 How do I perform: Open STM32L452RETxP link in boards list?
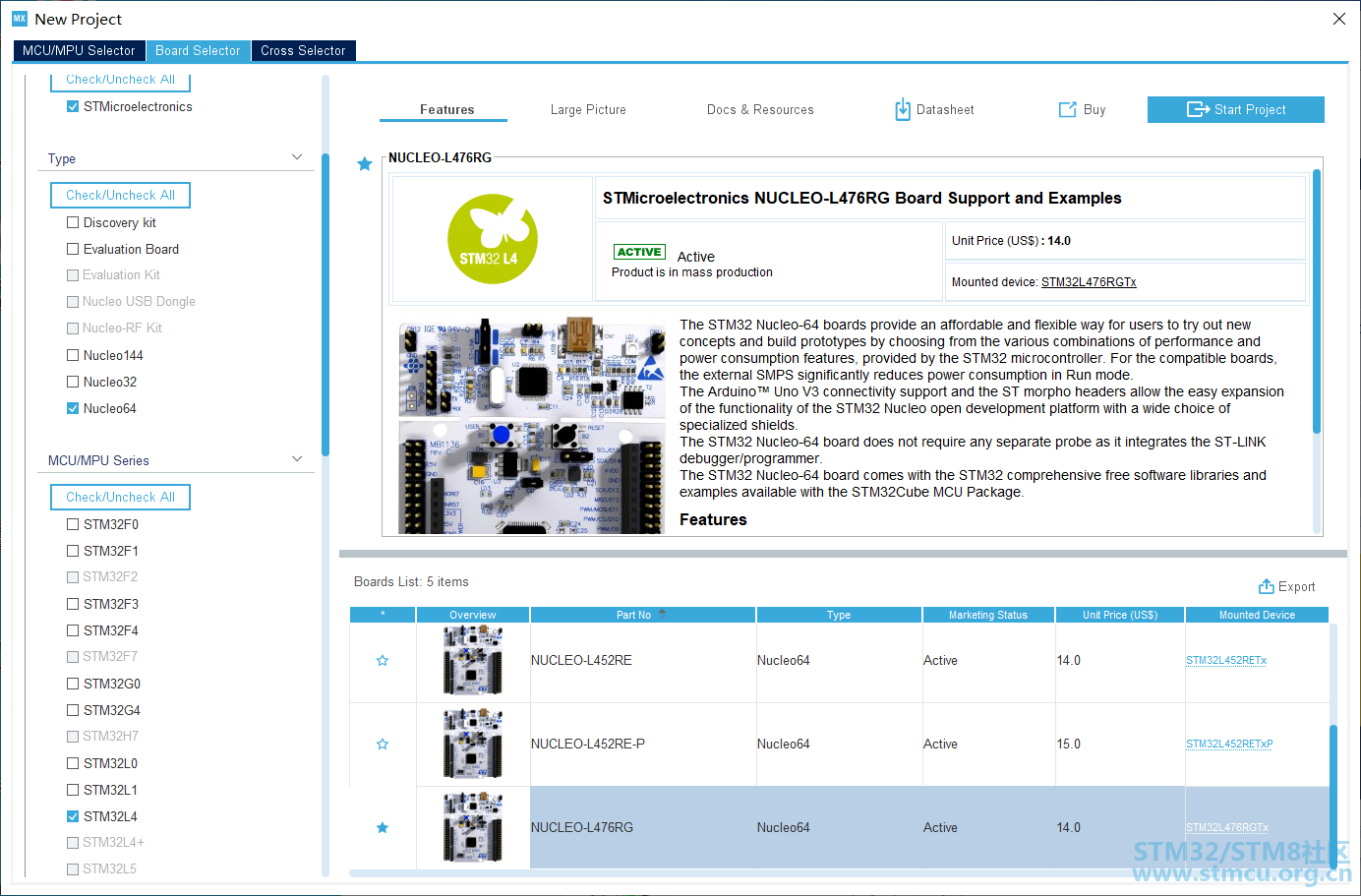tap(1229, 745)
